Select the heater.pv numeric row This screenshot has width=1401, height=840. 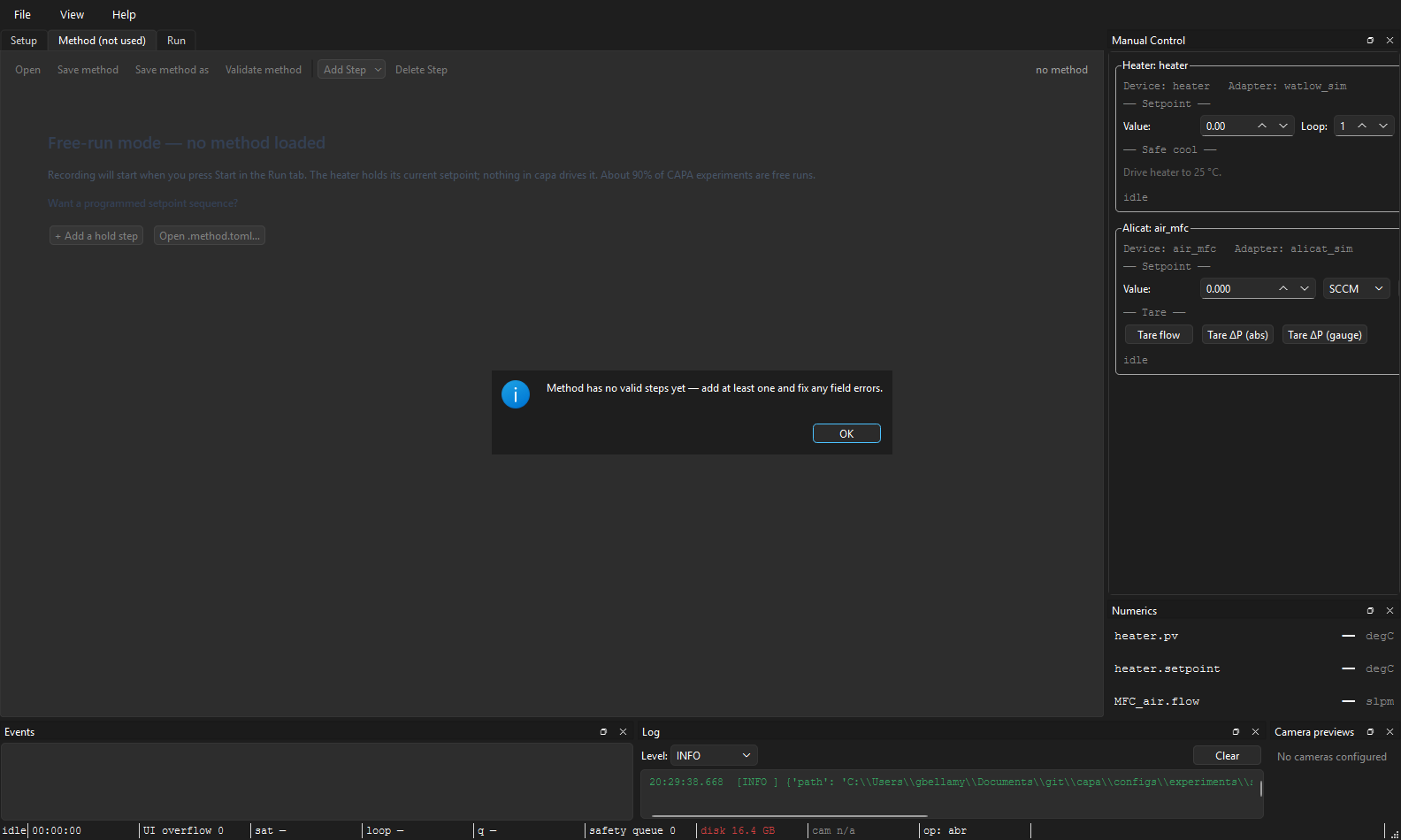(1253, 636)
